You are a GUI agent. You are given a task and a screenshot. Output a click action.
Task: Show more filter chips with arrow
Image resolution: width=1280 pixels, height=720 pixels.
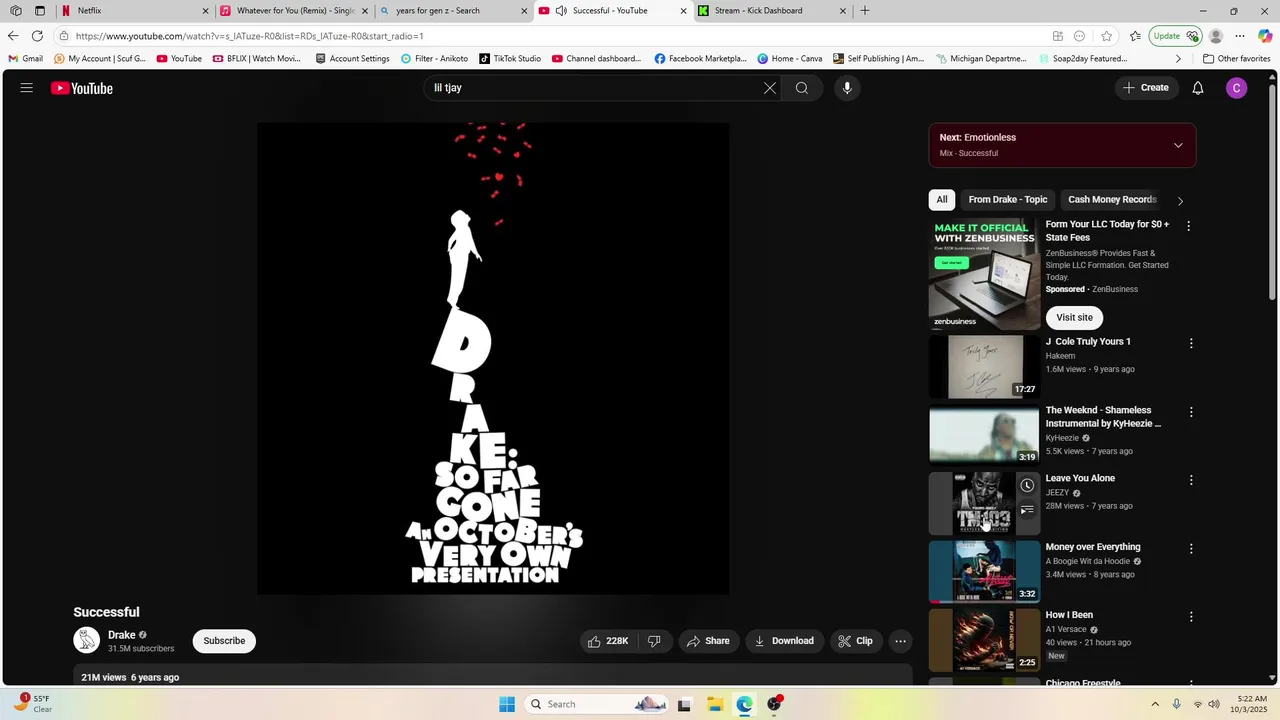(x=1180, y=200)
